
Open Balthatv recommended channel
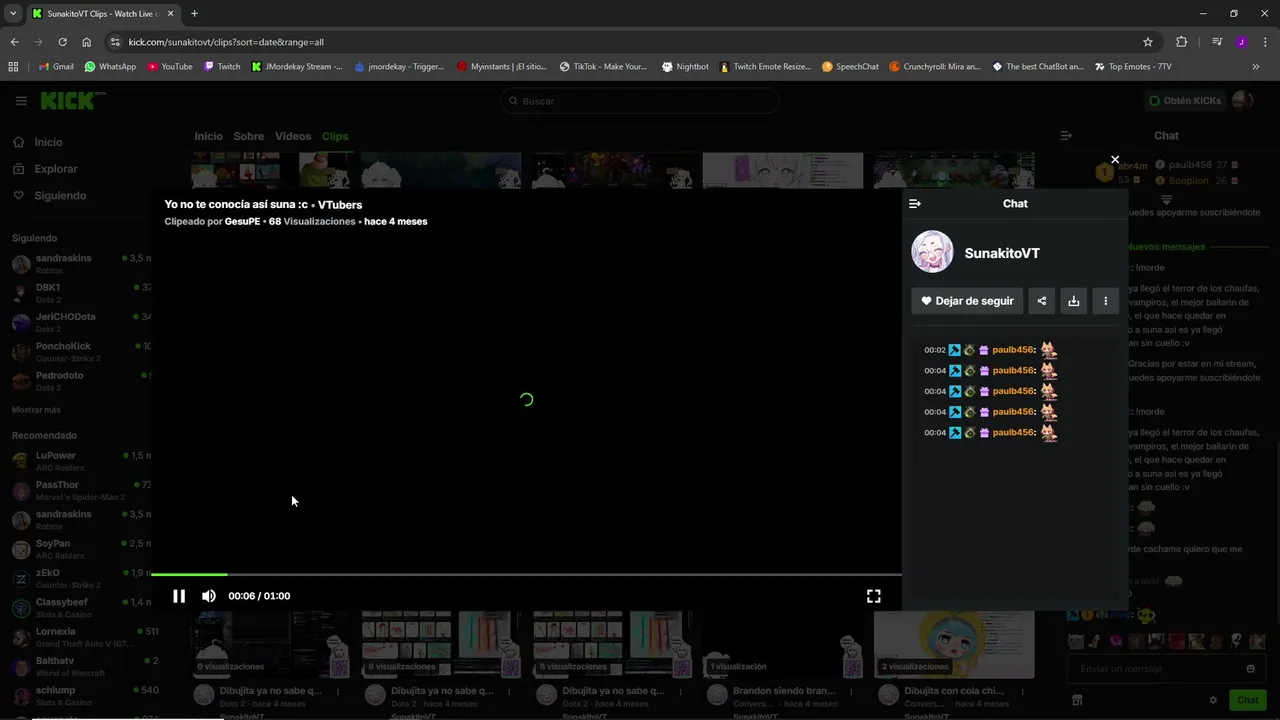click(80, 666)
